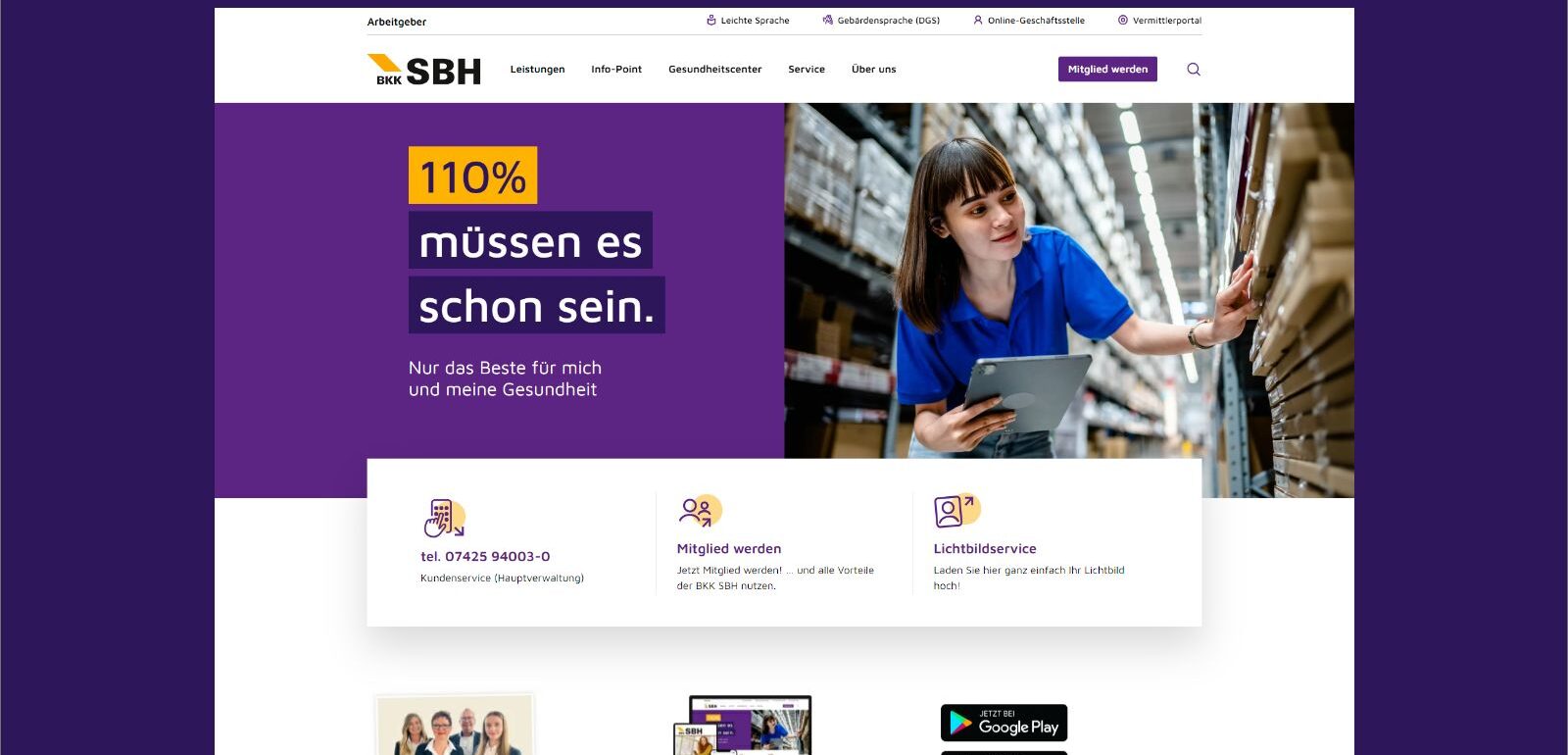
Task: Click the Vermittlerportal icon
Action: (1123, 20)
